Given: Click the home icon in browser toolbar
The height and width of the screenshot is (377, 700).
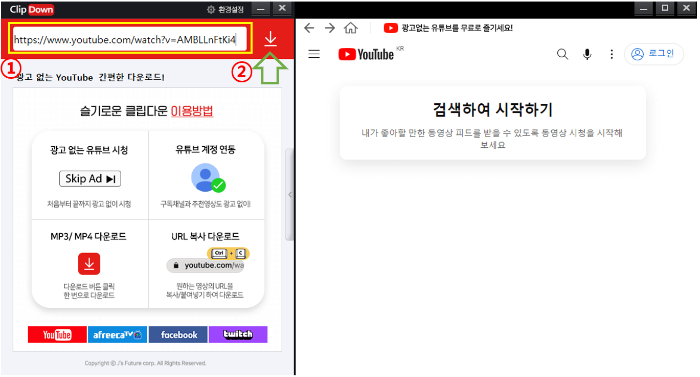Looking at the screenshot, I should click(351, 28).
